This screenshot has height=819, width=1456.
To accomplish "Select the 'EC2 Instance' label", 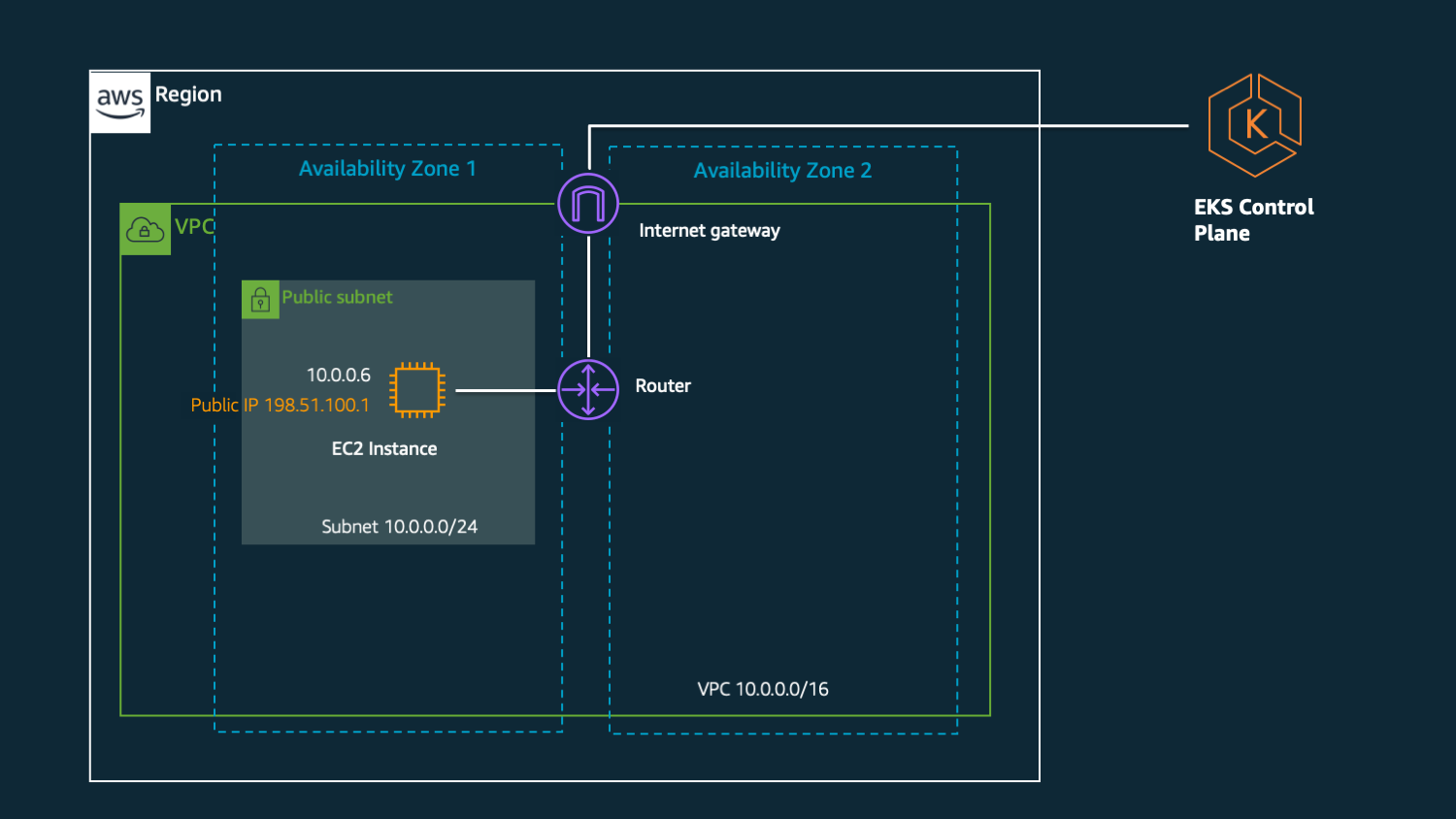I will [384, 448].
